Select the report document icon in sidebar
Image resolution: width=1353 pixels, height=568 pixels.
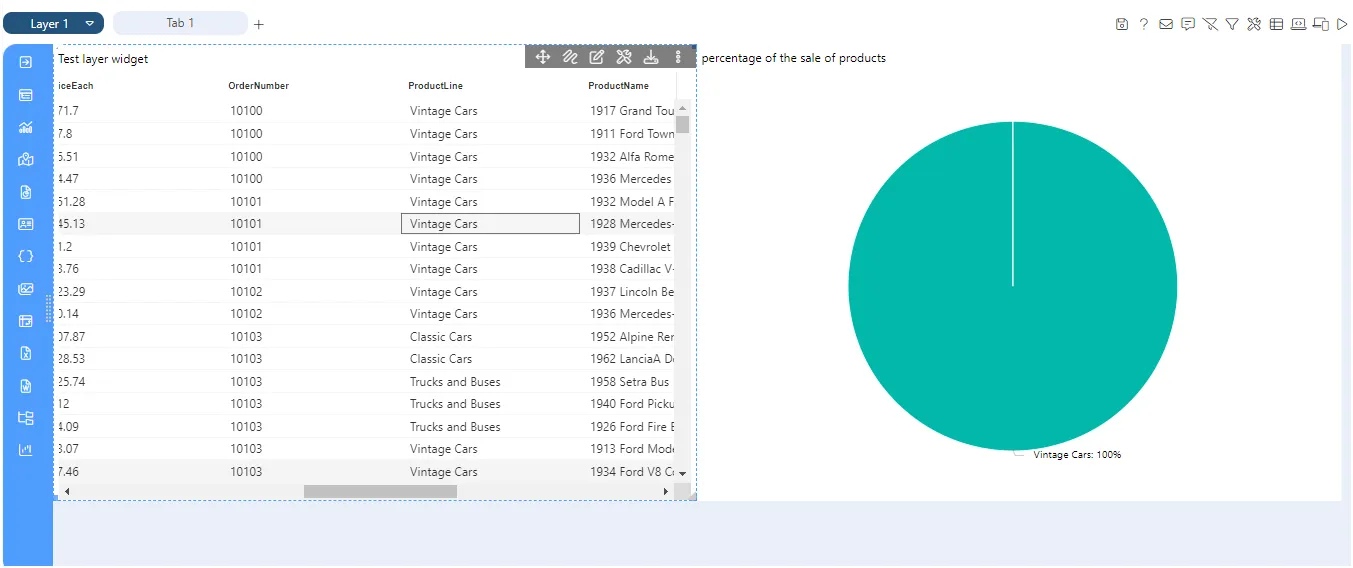(x=26, y=192)
